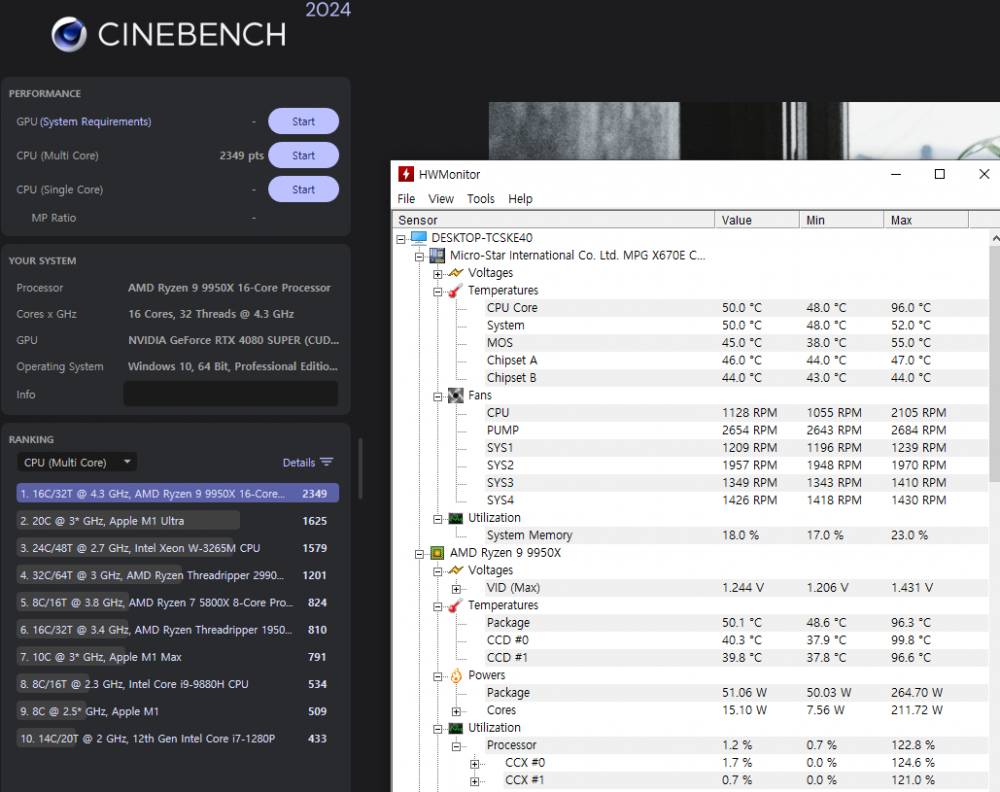Click the Cinebench sphere logo

click(x=69, y=34)
